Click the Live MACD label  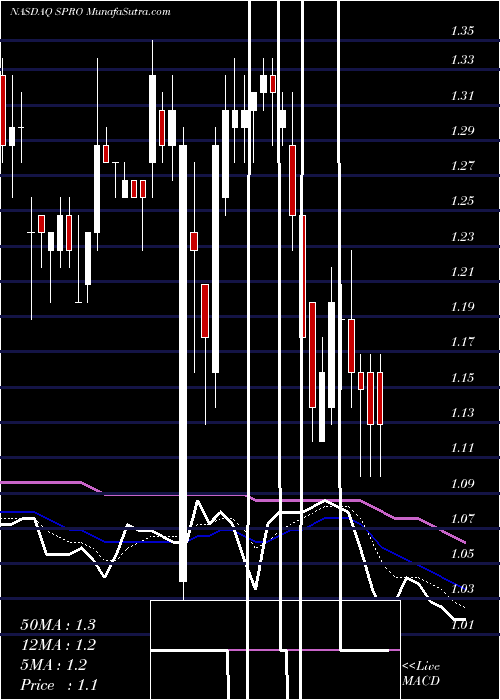pyautogui.click(x=421, y=674)
